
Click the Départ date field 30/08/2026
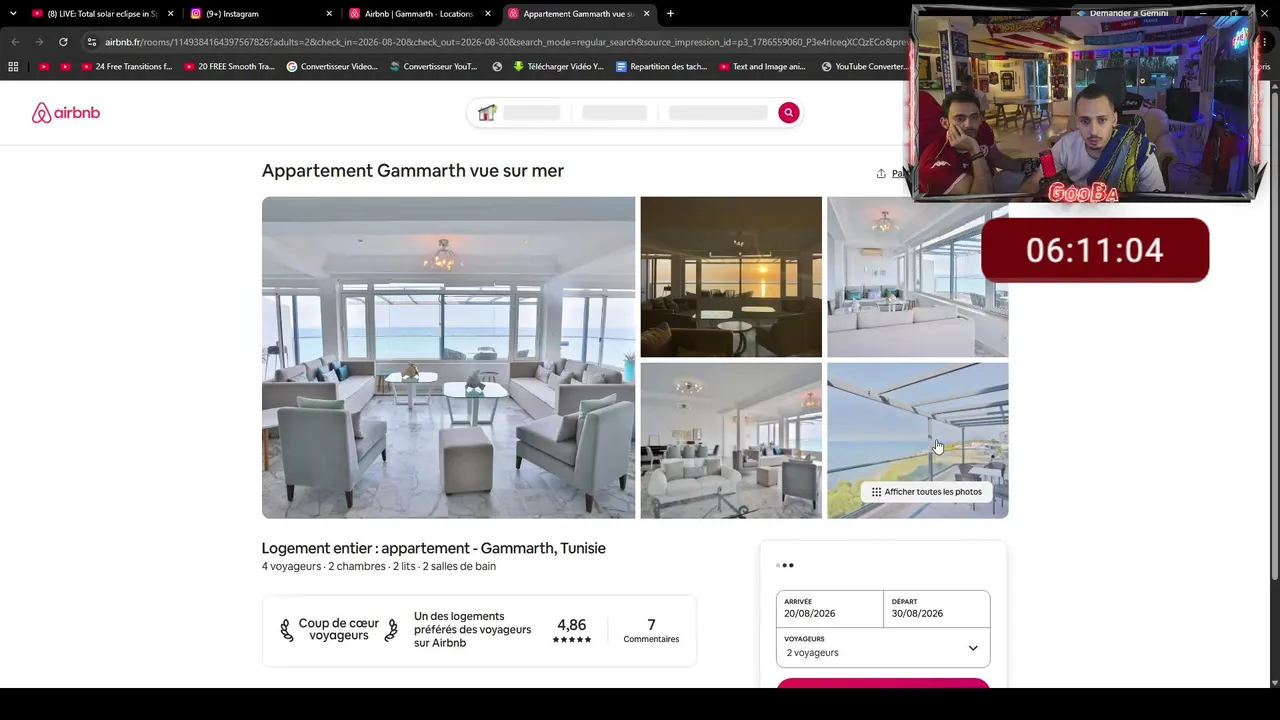click(937, 609)
